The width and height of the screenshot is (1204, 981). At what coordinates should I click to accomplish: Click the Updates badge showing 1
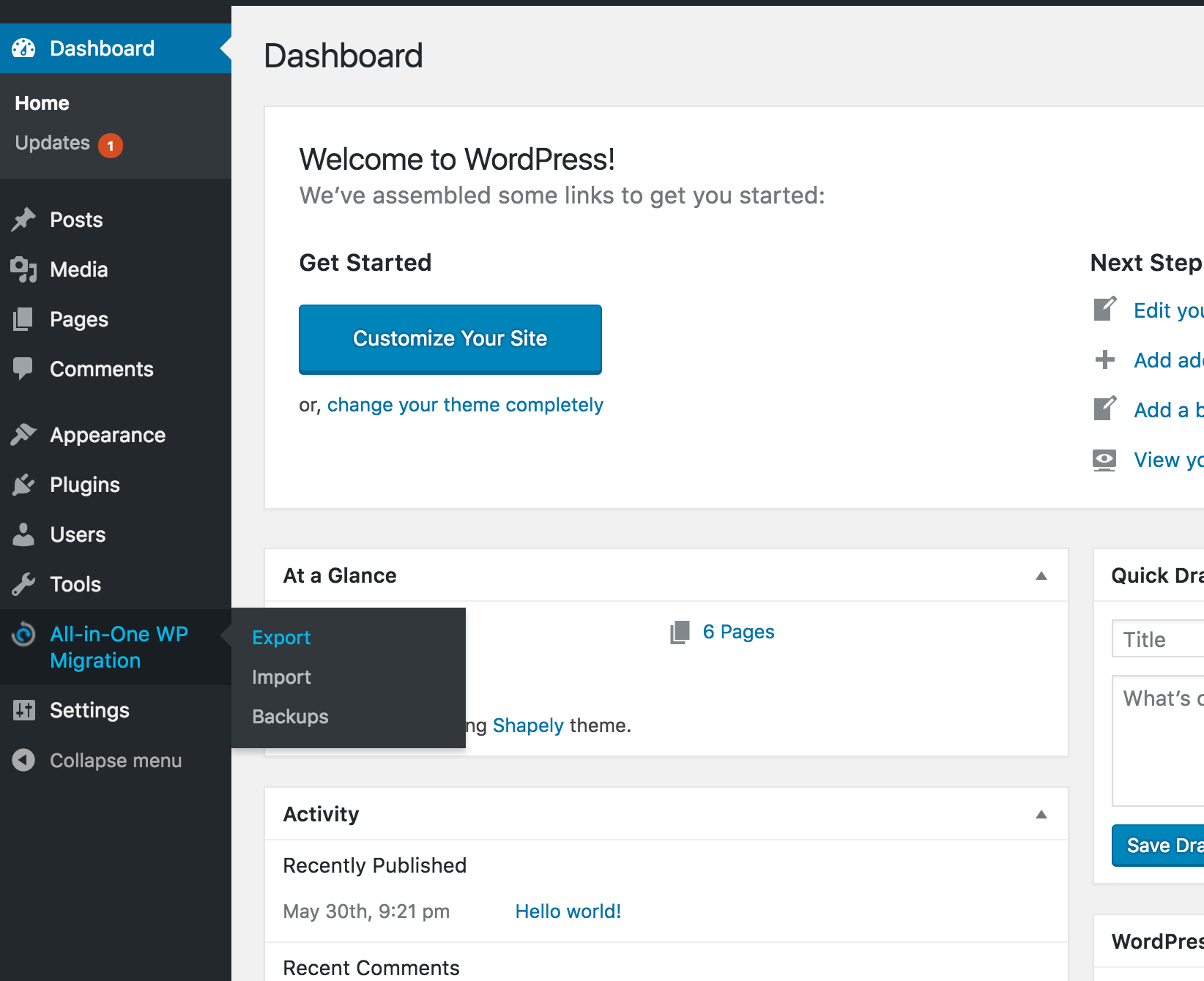(111, 146)
